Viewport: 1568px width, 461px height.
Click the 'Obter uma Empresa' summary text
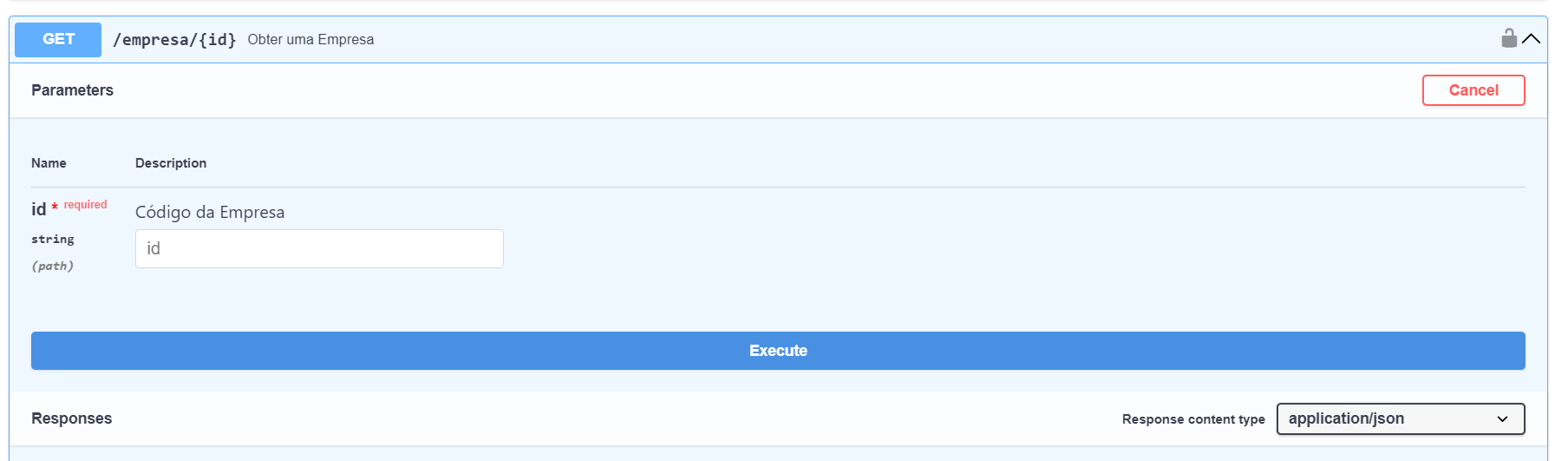(310, 40)
